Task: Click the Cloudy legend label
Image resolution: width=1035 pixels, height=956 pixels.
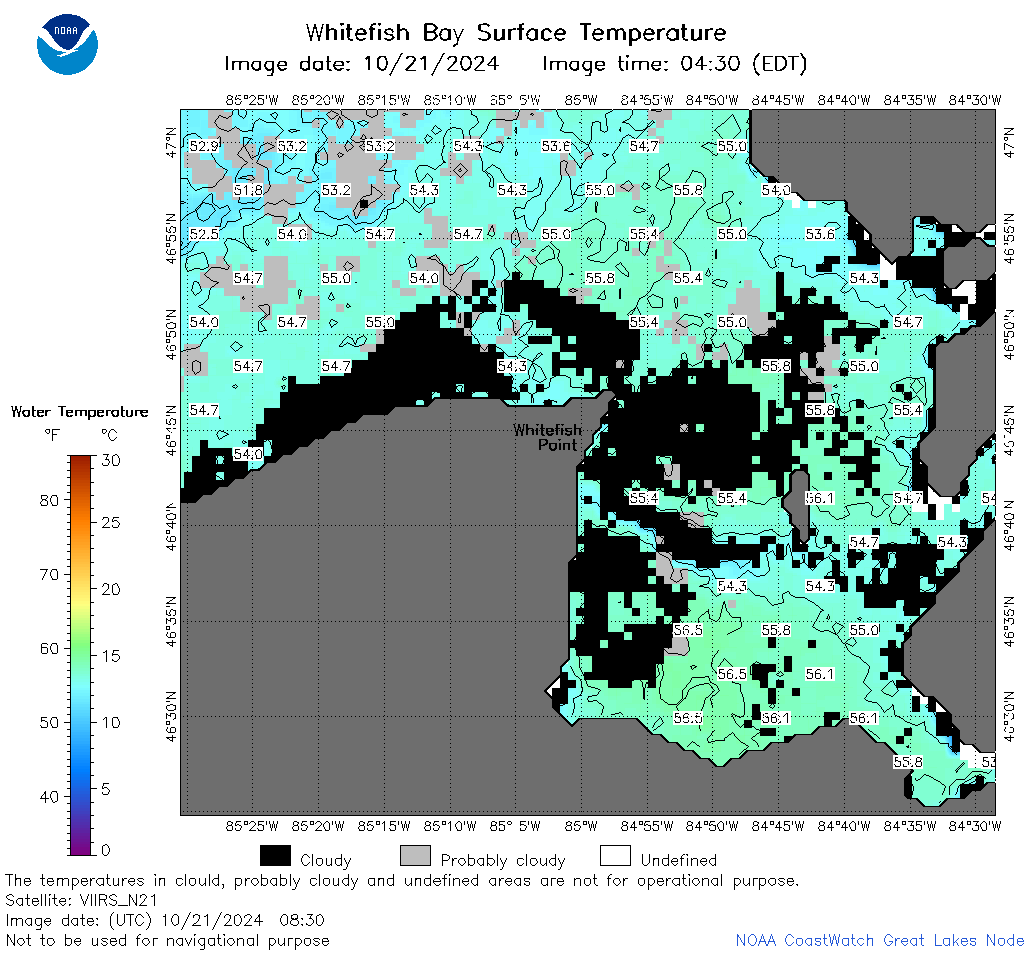Action: coord(325,860)
